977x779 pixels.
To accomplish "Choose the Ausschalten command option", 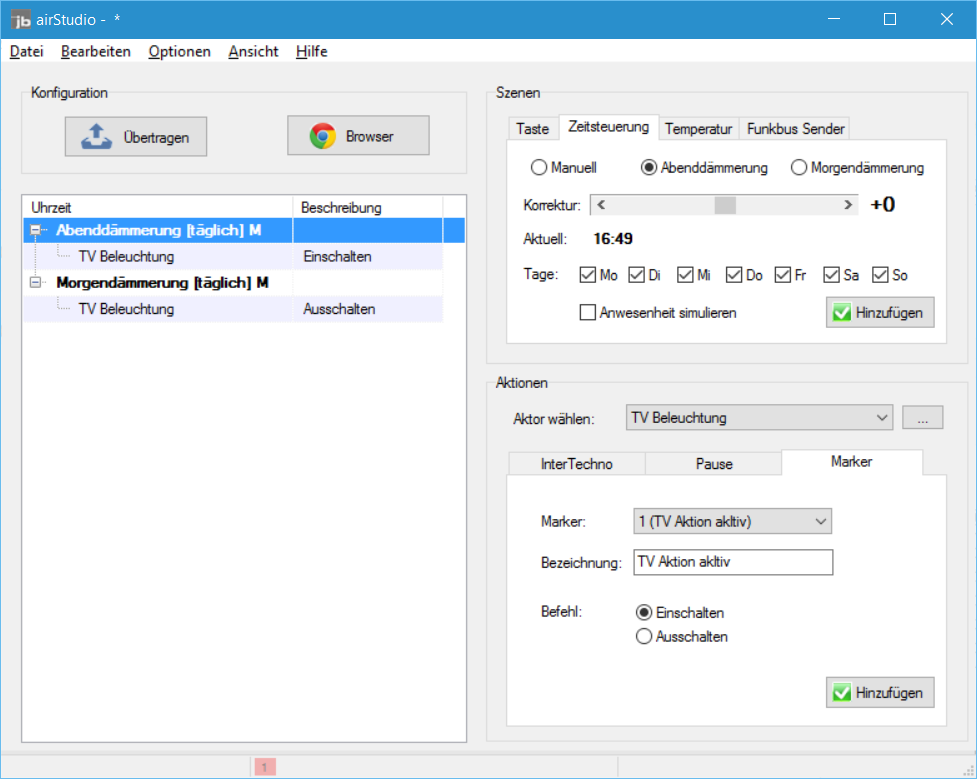I will [644, 637].
